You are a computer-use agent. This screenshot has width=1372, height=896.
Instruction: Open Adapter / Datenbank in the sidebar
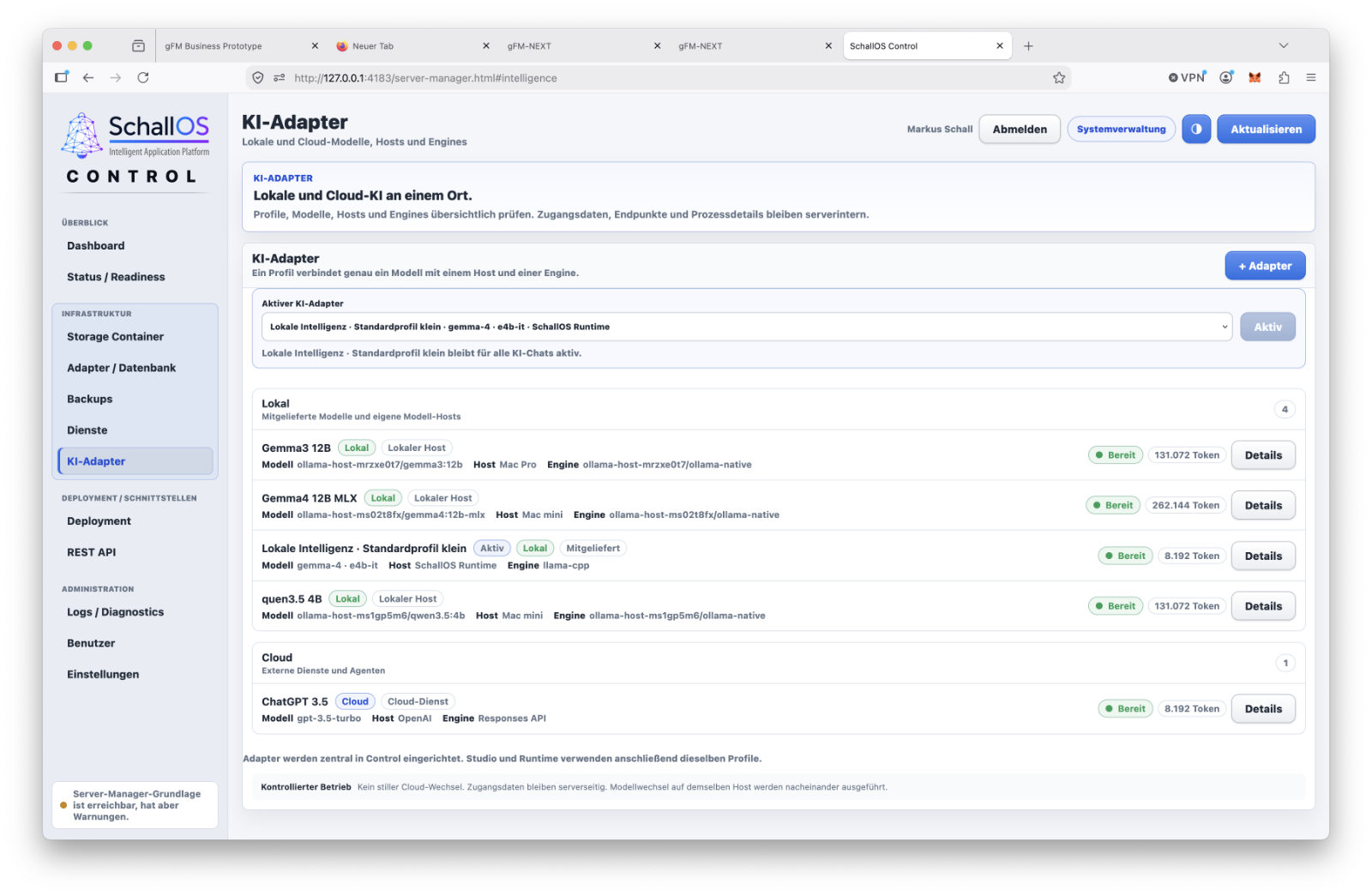135,368
